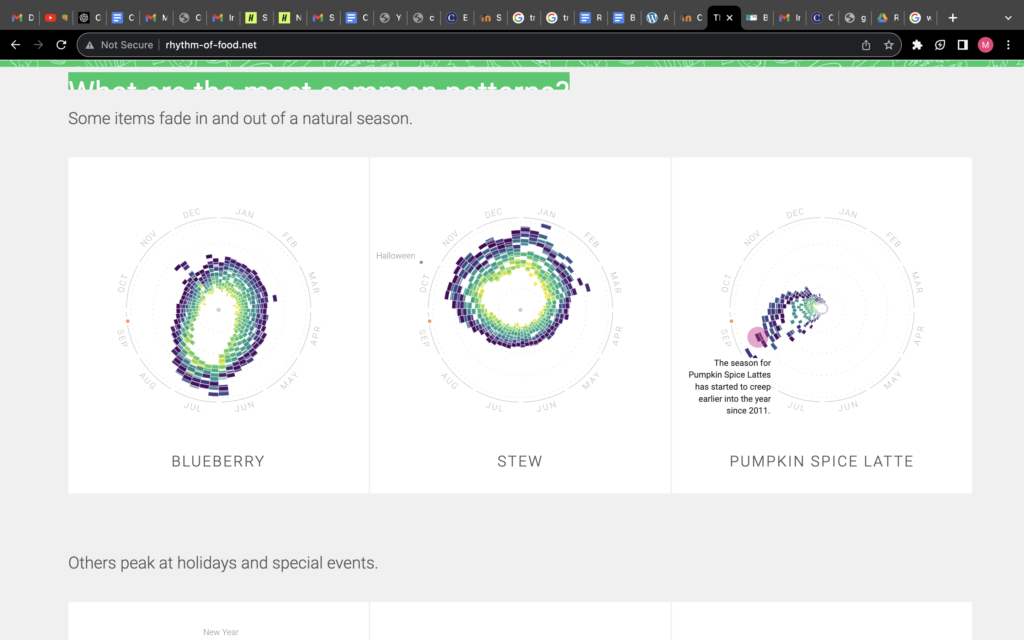The width and height of the screenshot is (1024, 640).
Task: Switch to the YouTube tab
Action: pyautogui.click(x=56, y=18)
